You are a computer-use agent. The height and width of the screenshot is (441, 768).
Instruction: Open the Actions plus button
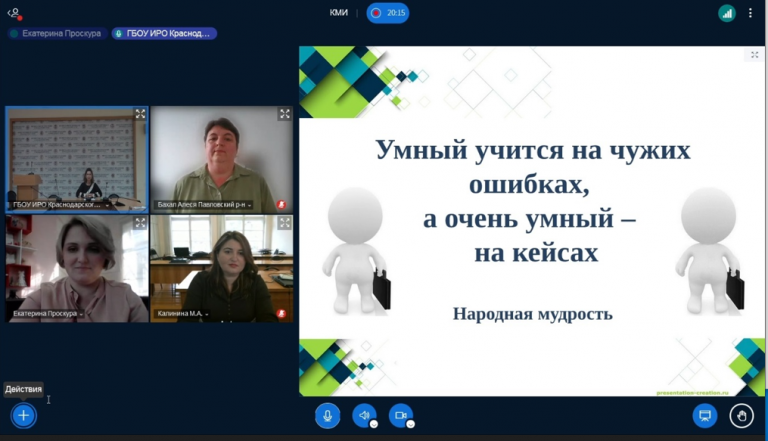tap(24, 415)
